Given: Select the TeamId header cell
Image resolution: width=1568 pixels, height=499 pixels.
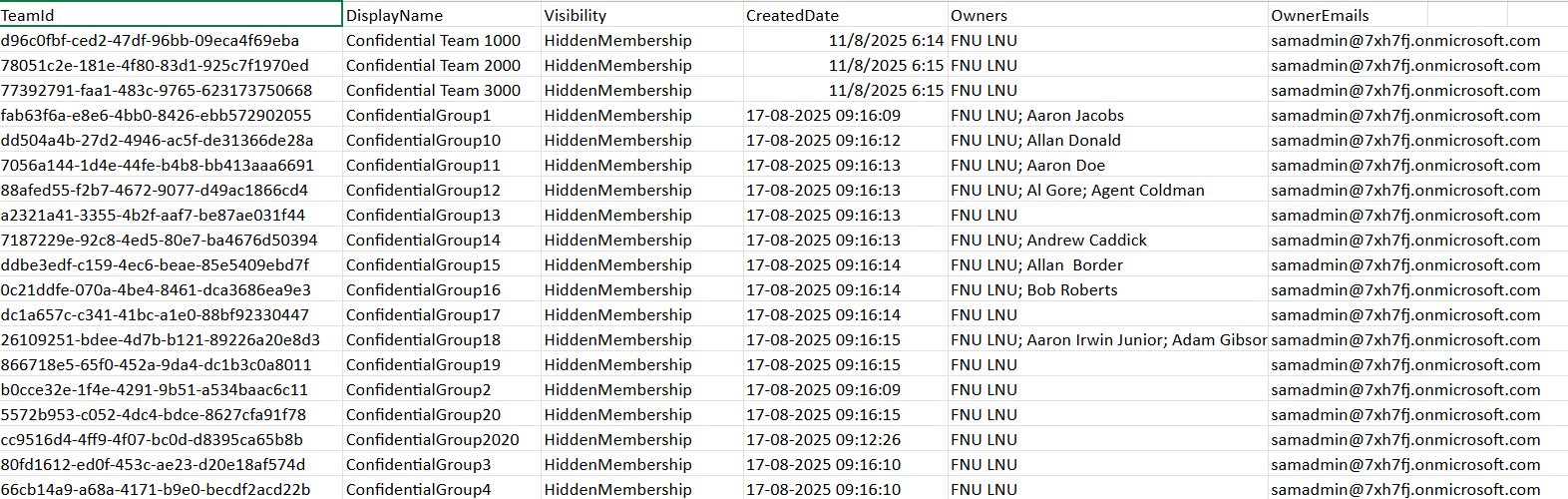Looking at the screenshot, I should [170, 15].
